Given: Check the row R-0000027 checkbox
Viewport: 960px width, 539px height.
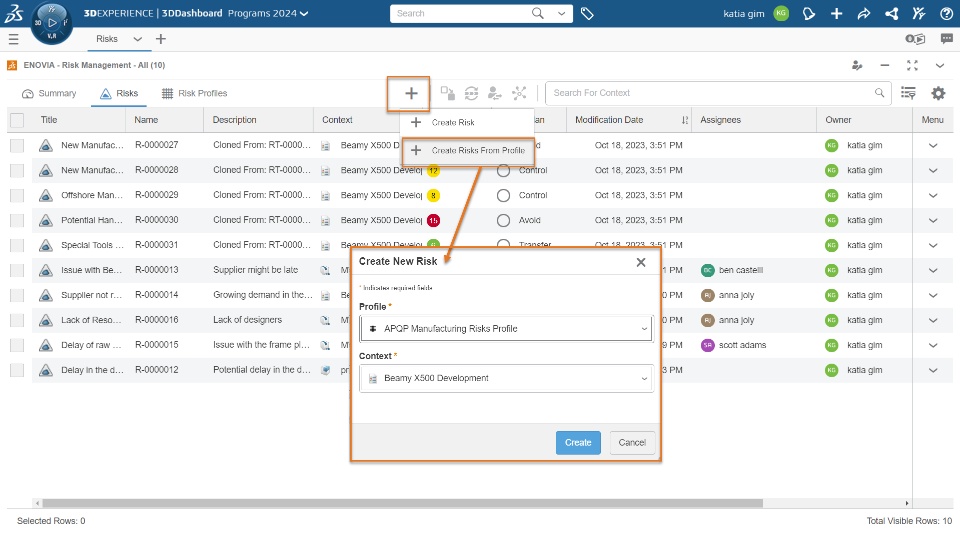Looking at the screenshot, I should click(x=17, y=145).
